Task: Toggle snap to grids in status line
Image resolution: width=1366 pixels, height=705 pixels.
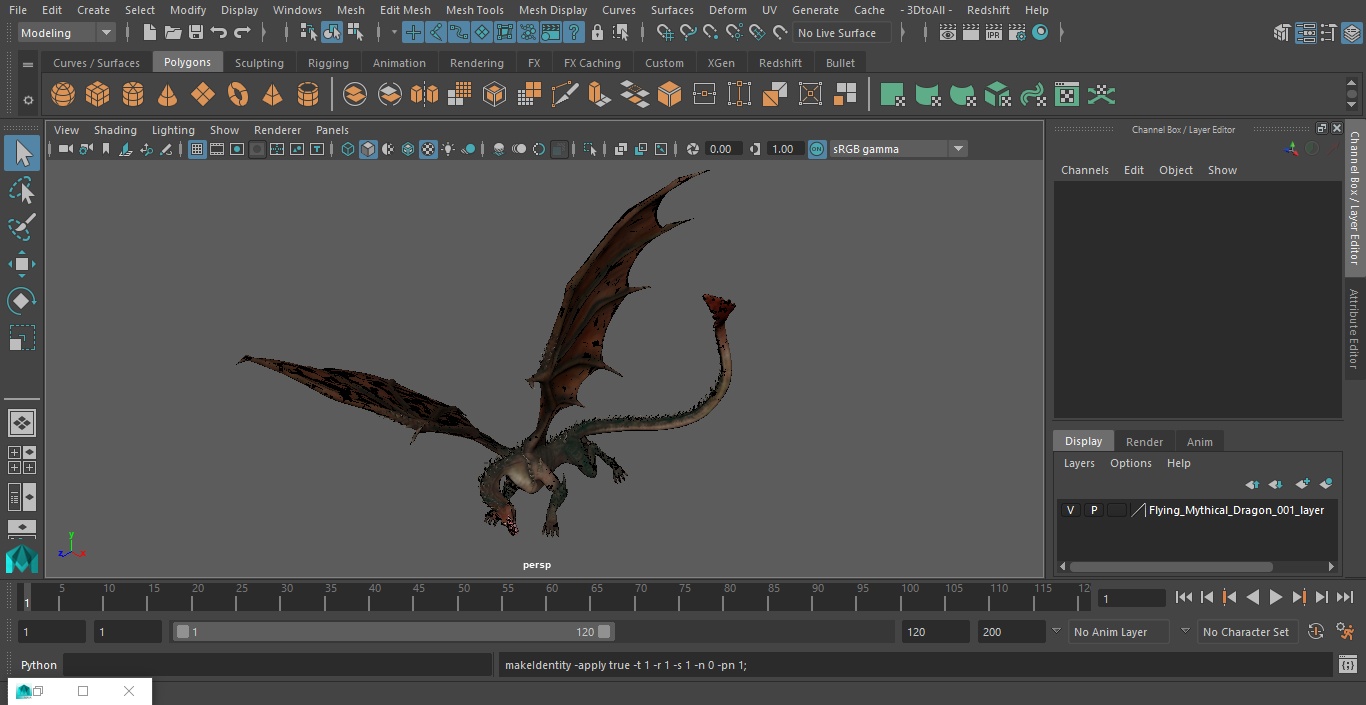Action: coord(665,33)
